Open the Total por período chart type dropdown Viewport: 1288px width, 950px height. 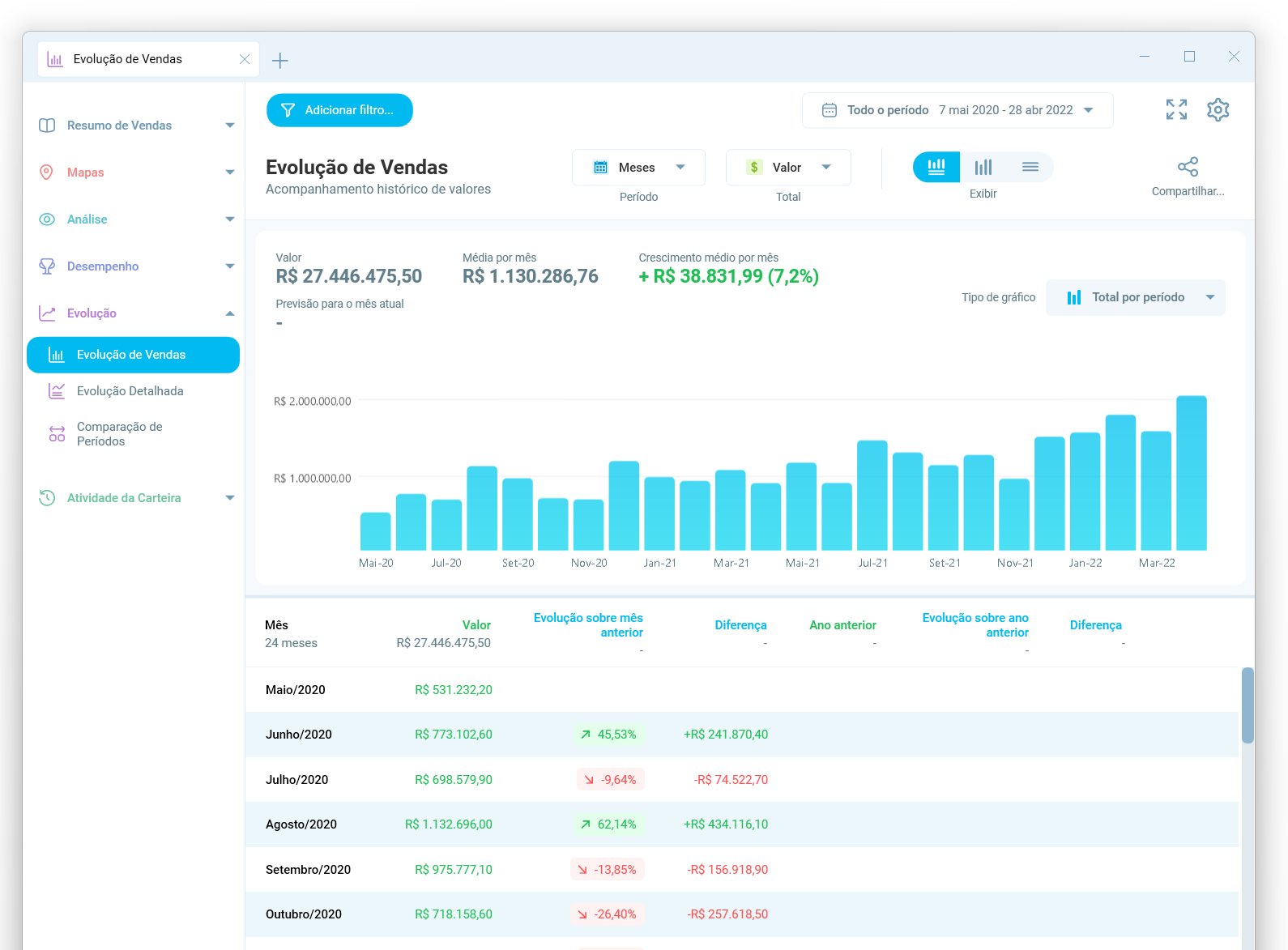pyautogui.click(x=1136, y=297)
